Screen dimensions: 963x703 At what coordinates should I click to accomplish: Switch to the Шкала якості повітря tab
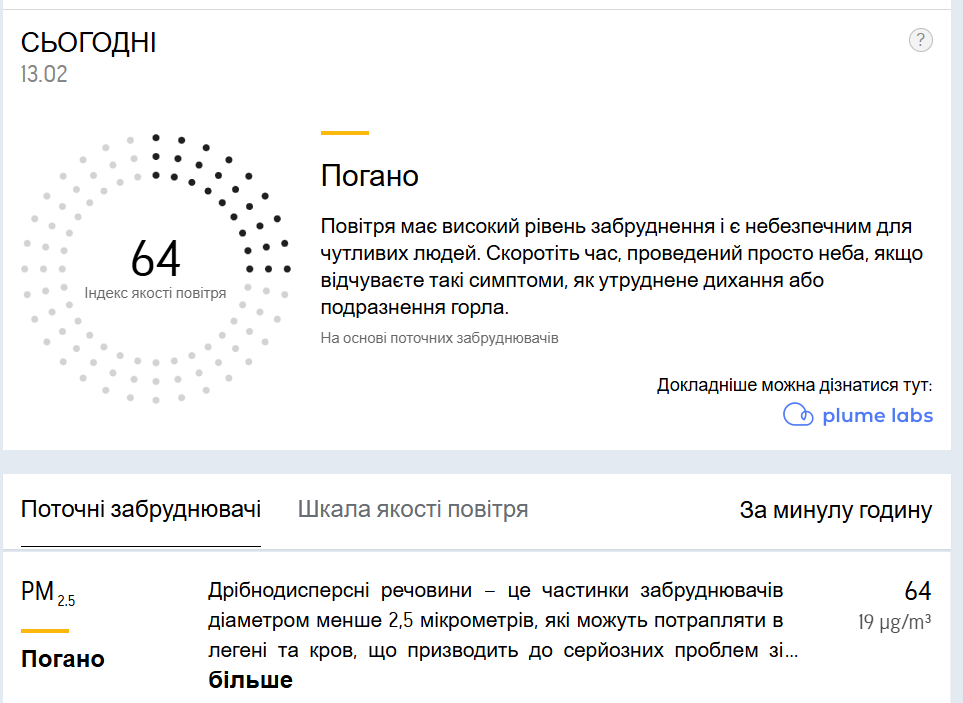point(413,510)
